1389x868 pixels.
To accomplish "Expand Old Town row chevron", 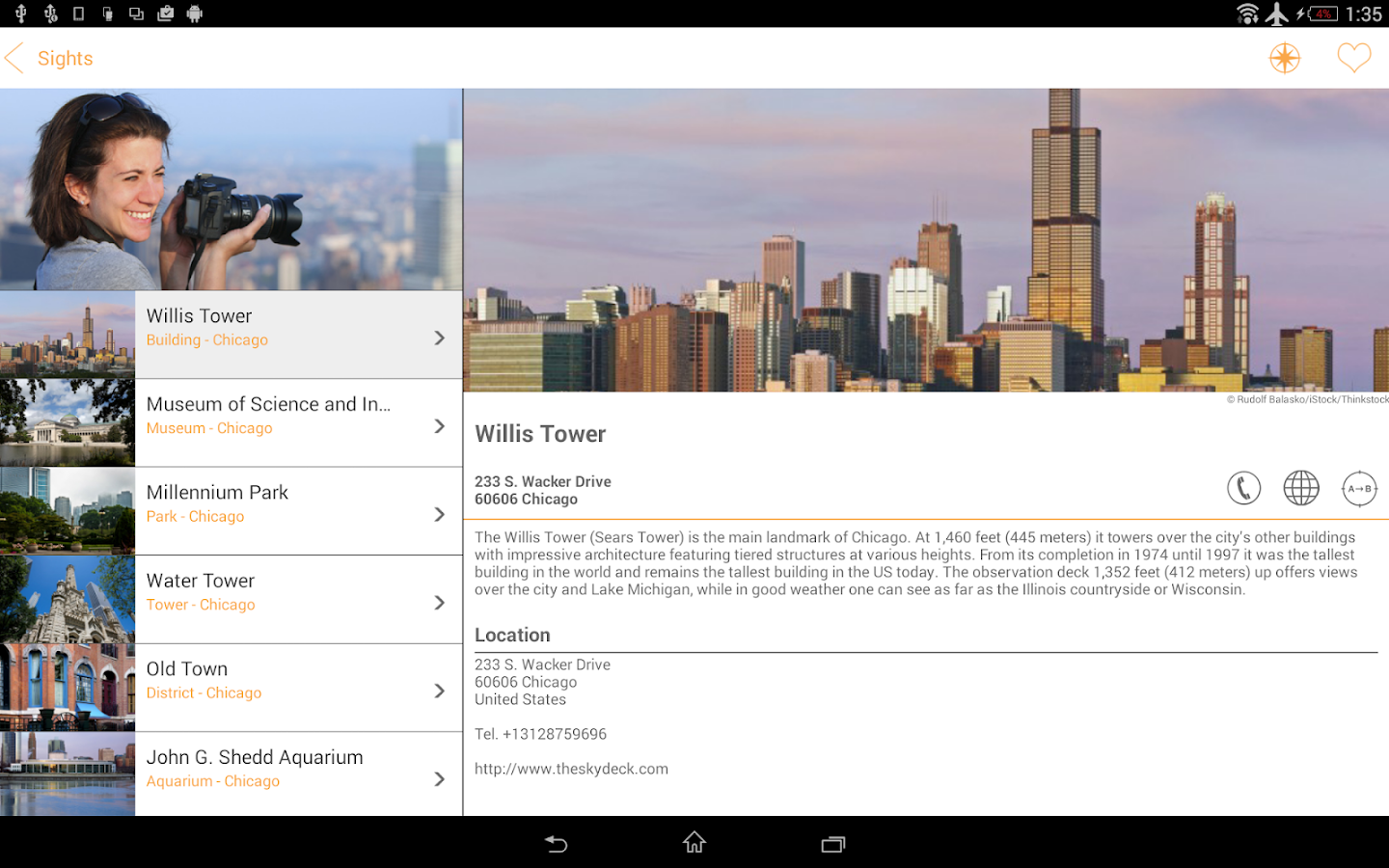I will click(x=439, y=691).
